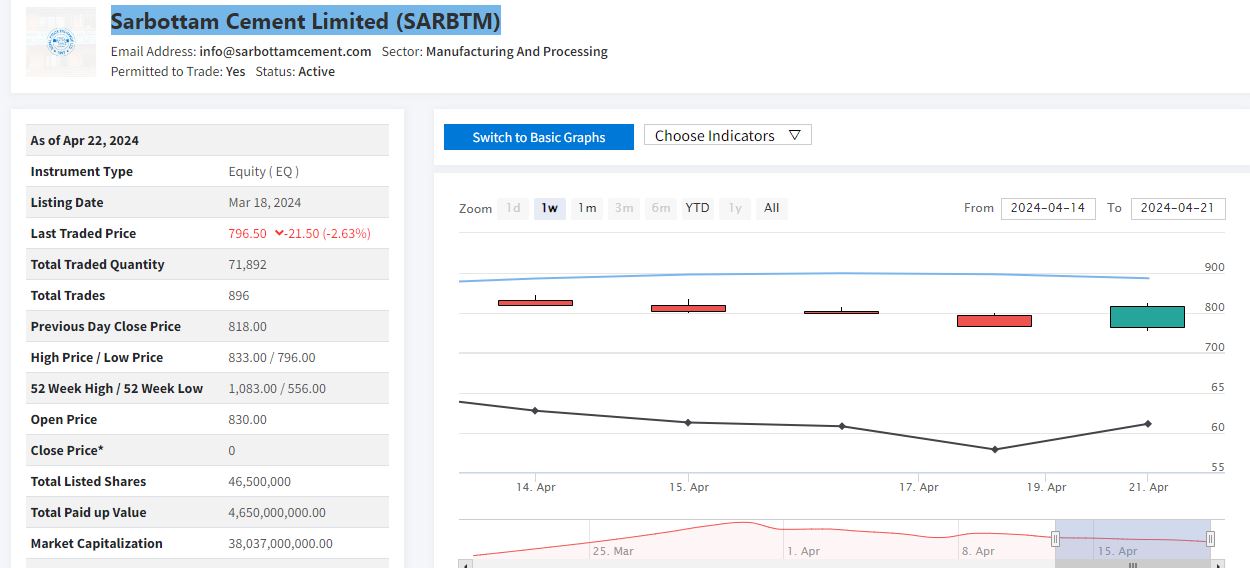
Task: Select the 1d zoom option
Action: (513, 208)
